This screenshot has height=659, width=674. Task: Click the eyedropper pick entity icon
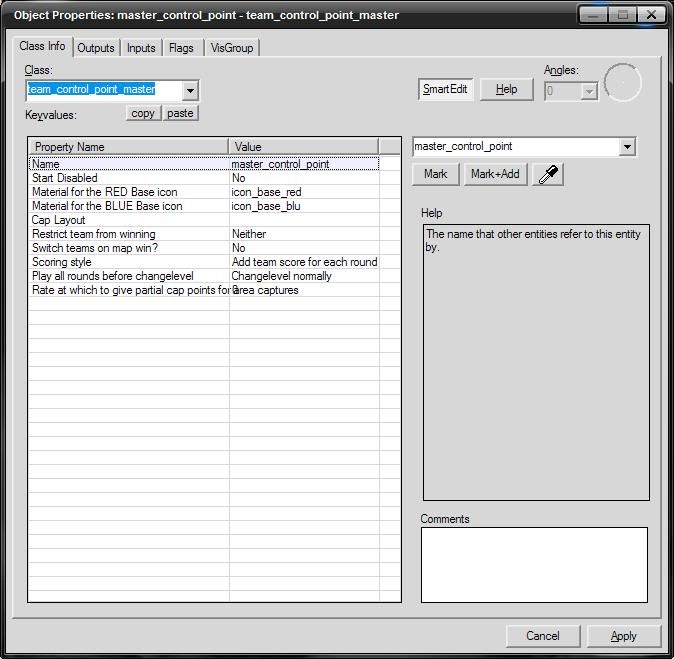pyautogui.click(x=548, y=174)
